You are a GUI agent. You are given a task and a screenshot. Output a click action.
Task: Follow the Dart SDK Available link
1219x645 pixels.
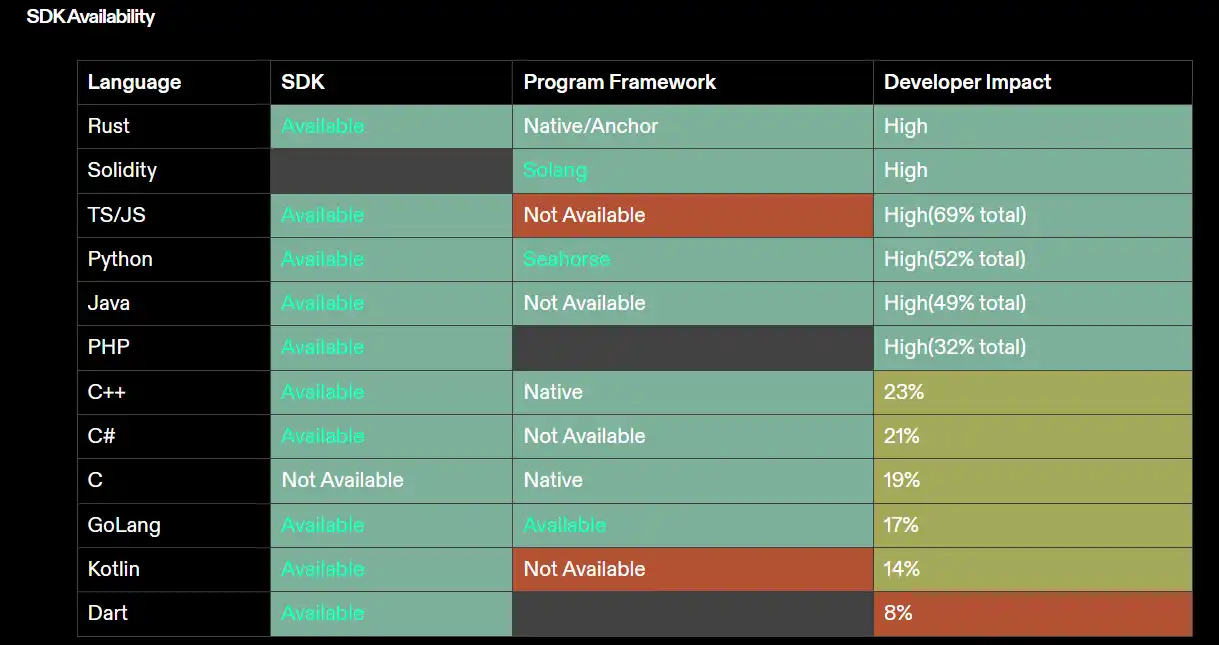click(322, 613)
